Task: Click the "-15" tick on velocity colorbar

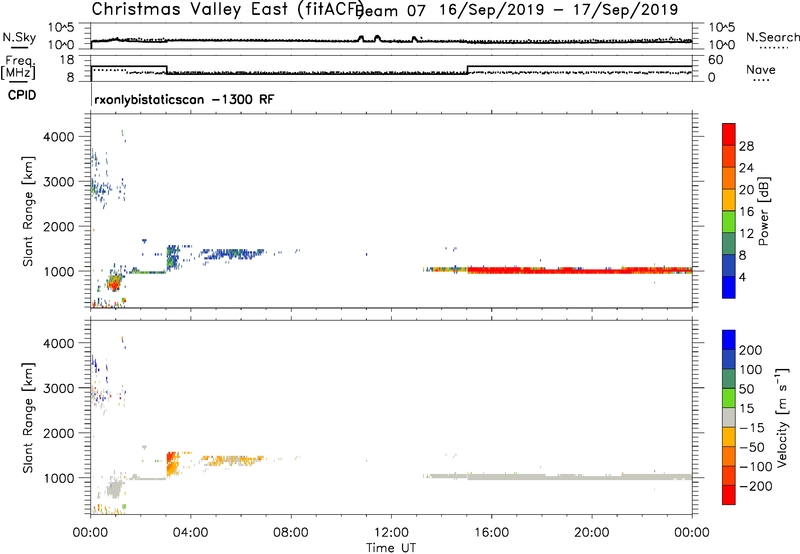Action: 752,427
